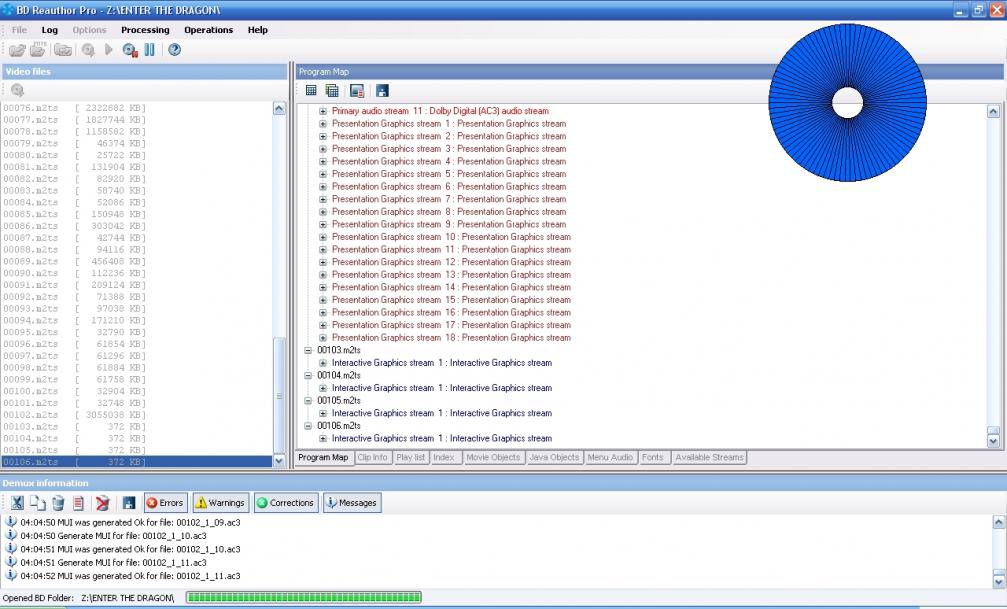
Task: Click the open-folder icon with small lettering above
Action: [38, 49]
